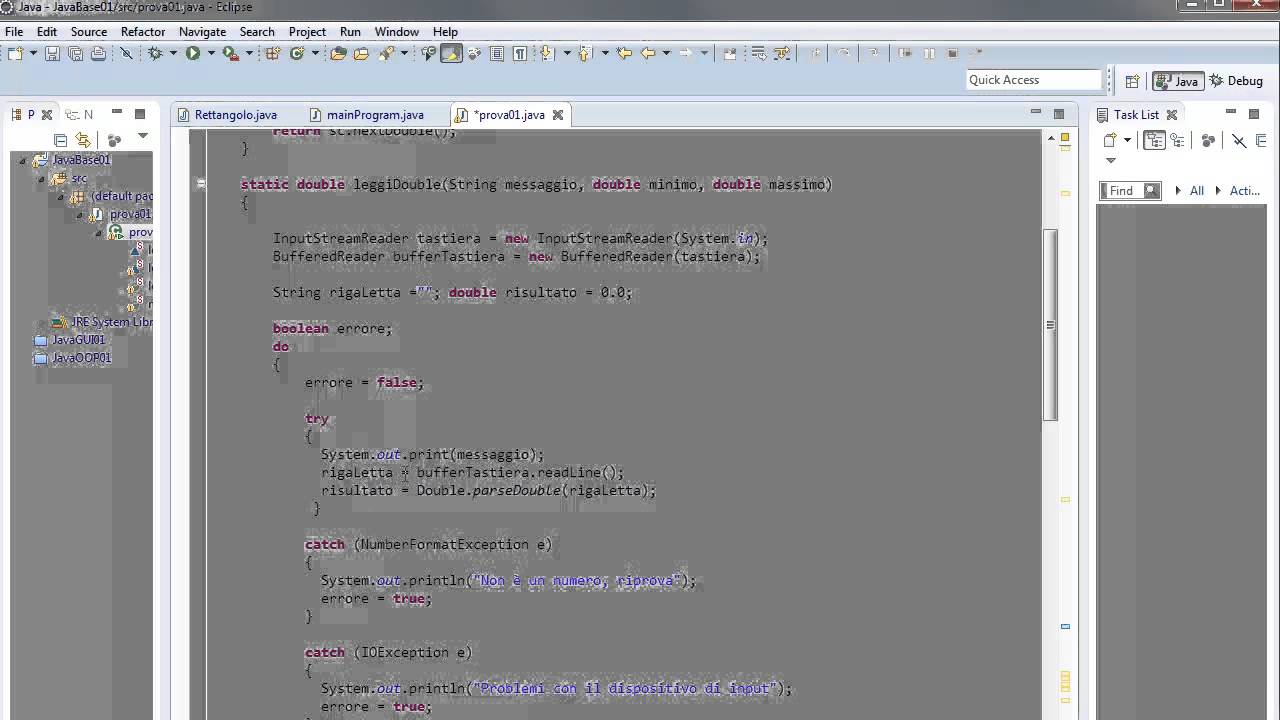
Task: Close the prova01.java editor tab
Action: click(558, 115)
